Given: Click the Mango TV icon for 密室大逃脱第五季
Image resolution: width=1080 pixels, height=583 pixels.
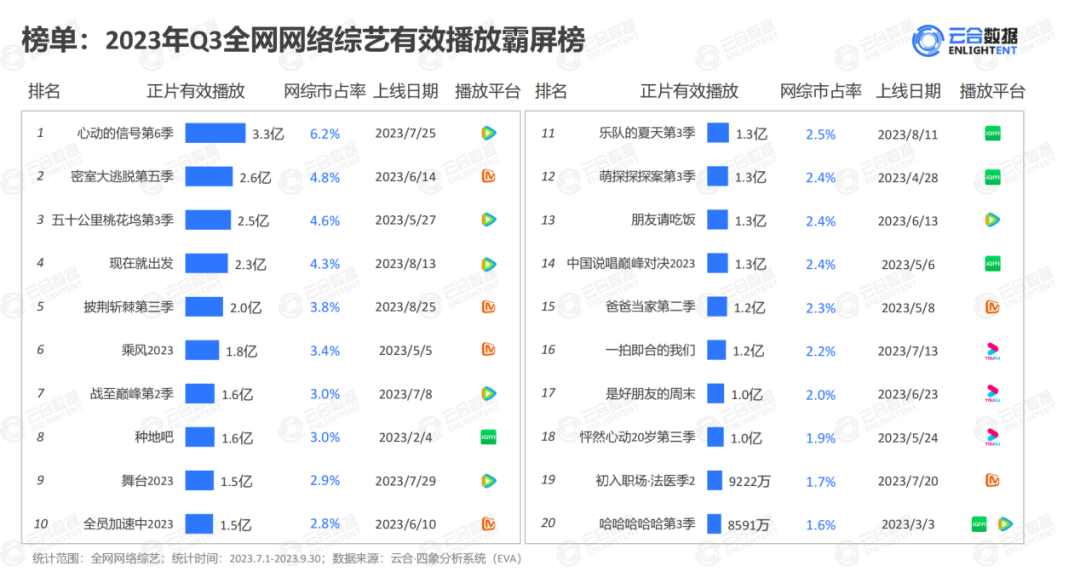Looking at the screenshot, I should coord(489,177).
